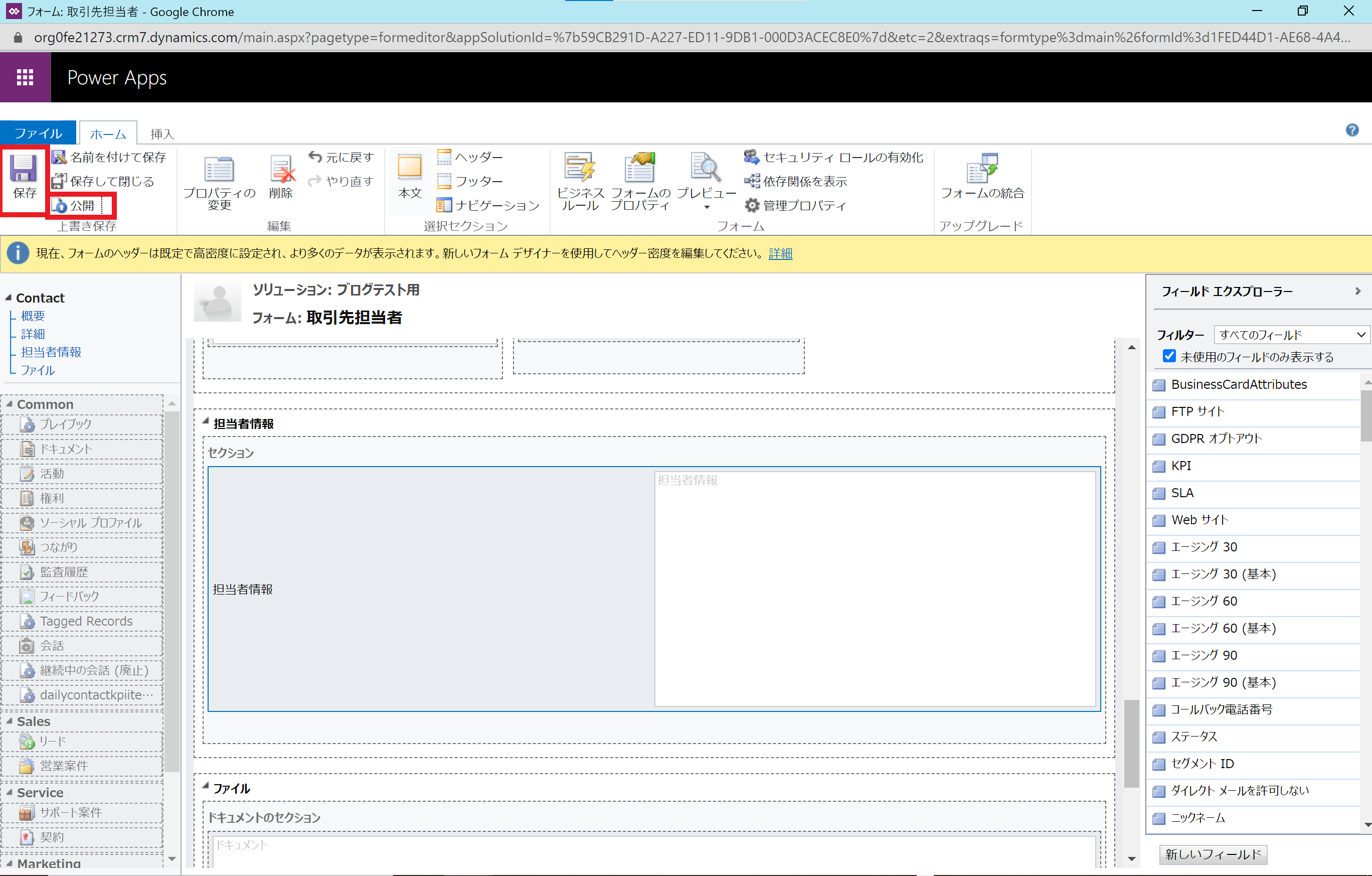Toggle 未使用のフィールドのみ表示する checkbox
The width and height of the screenshot is (1372, 876).
pyautogui.click(x=1168, y=356)
